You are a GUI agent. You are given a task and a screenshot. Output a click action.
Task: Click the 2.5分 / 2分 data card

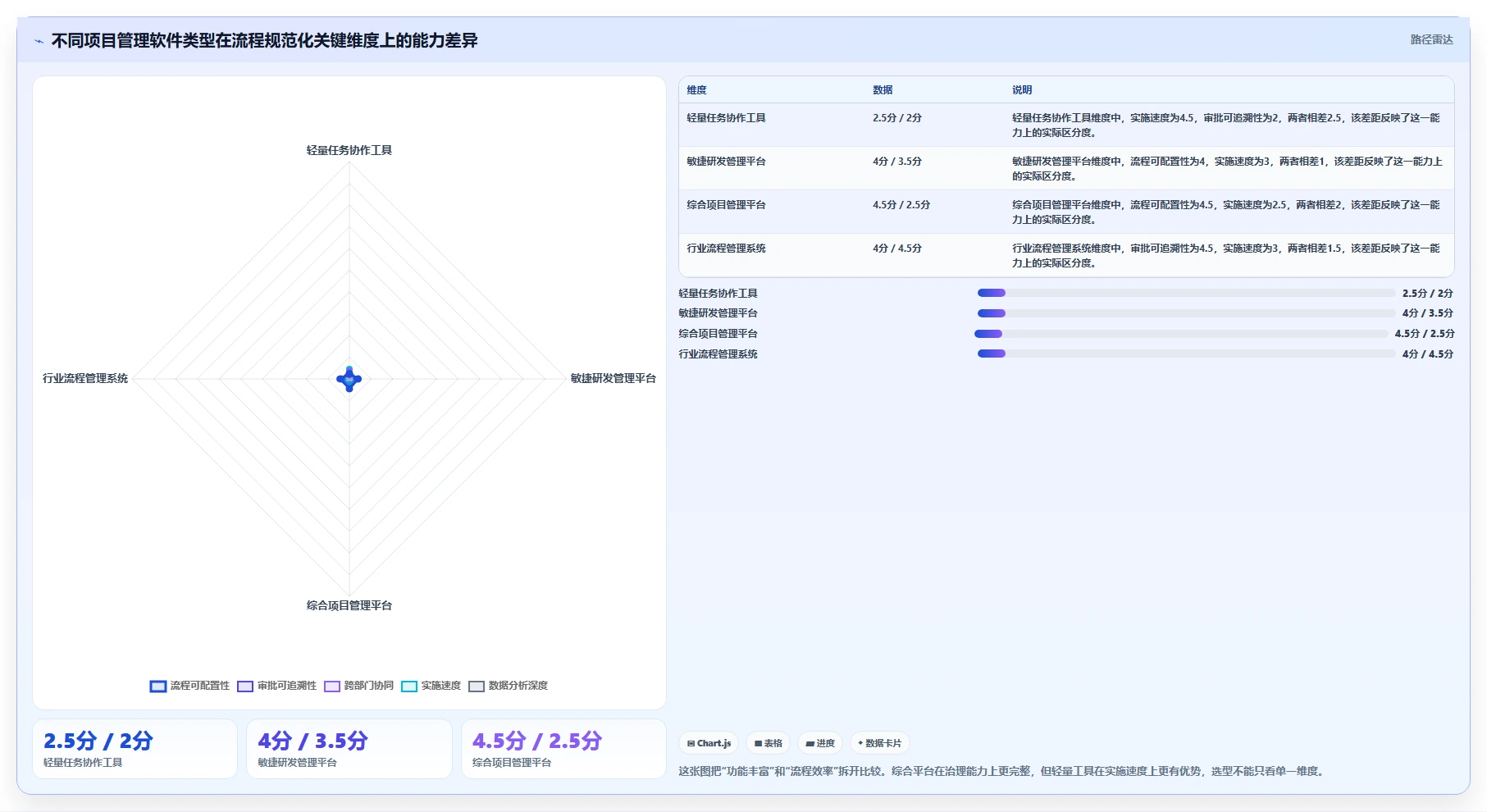tap(135, 749)
